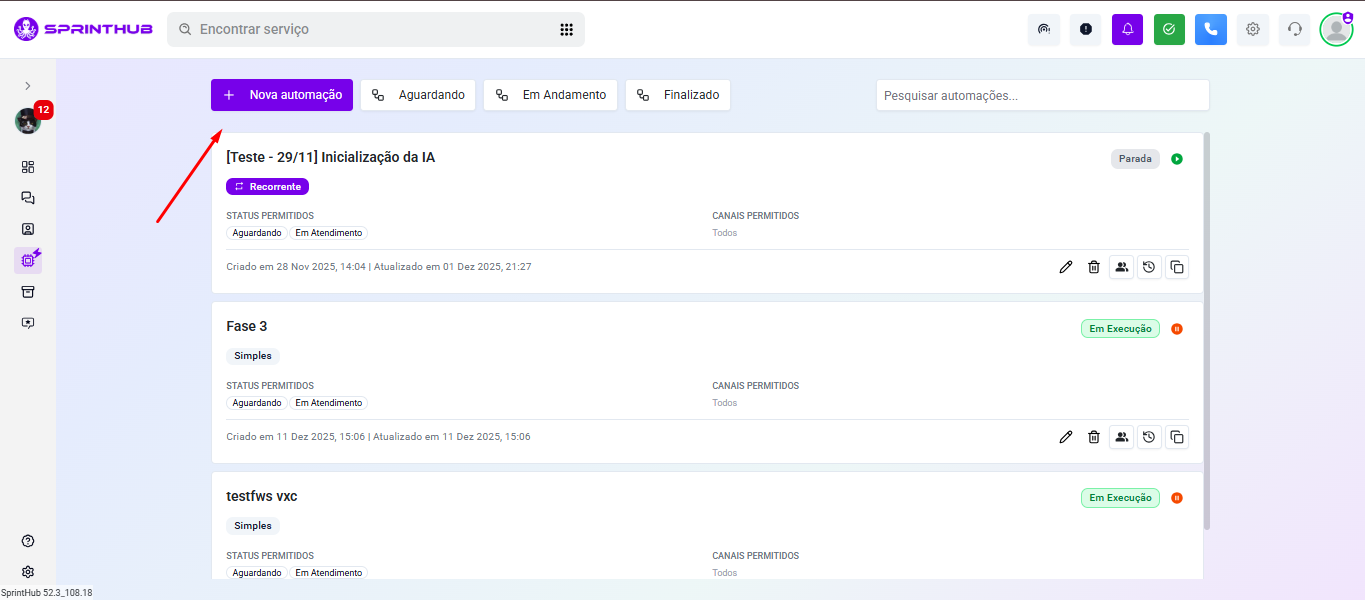Filter automations by Em Andamento
This screenshot has height=600, width=1365.
point(551,95)
